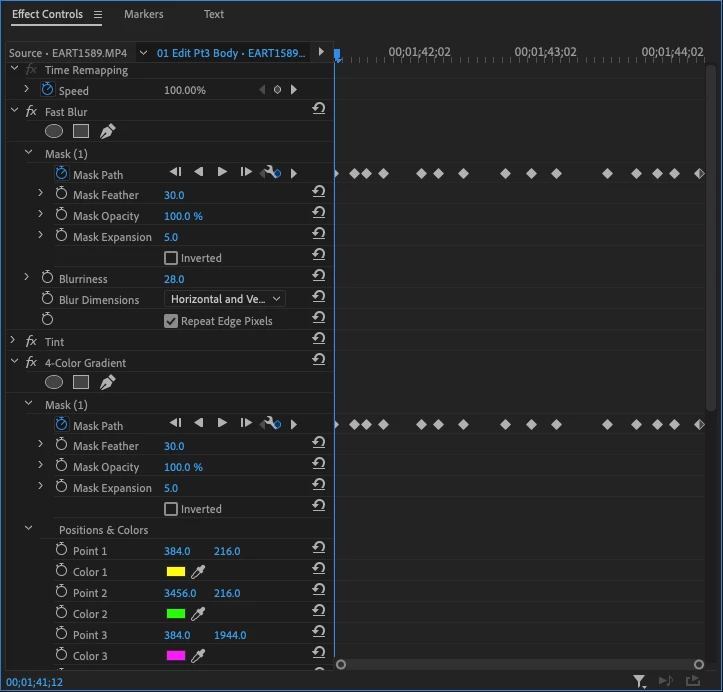Collapse the Fast Blur effect
Image resolution: width=723 pixels, height=692 pixels.
pos(14,110)
